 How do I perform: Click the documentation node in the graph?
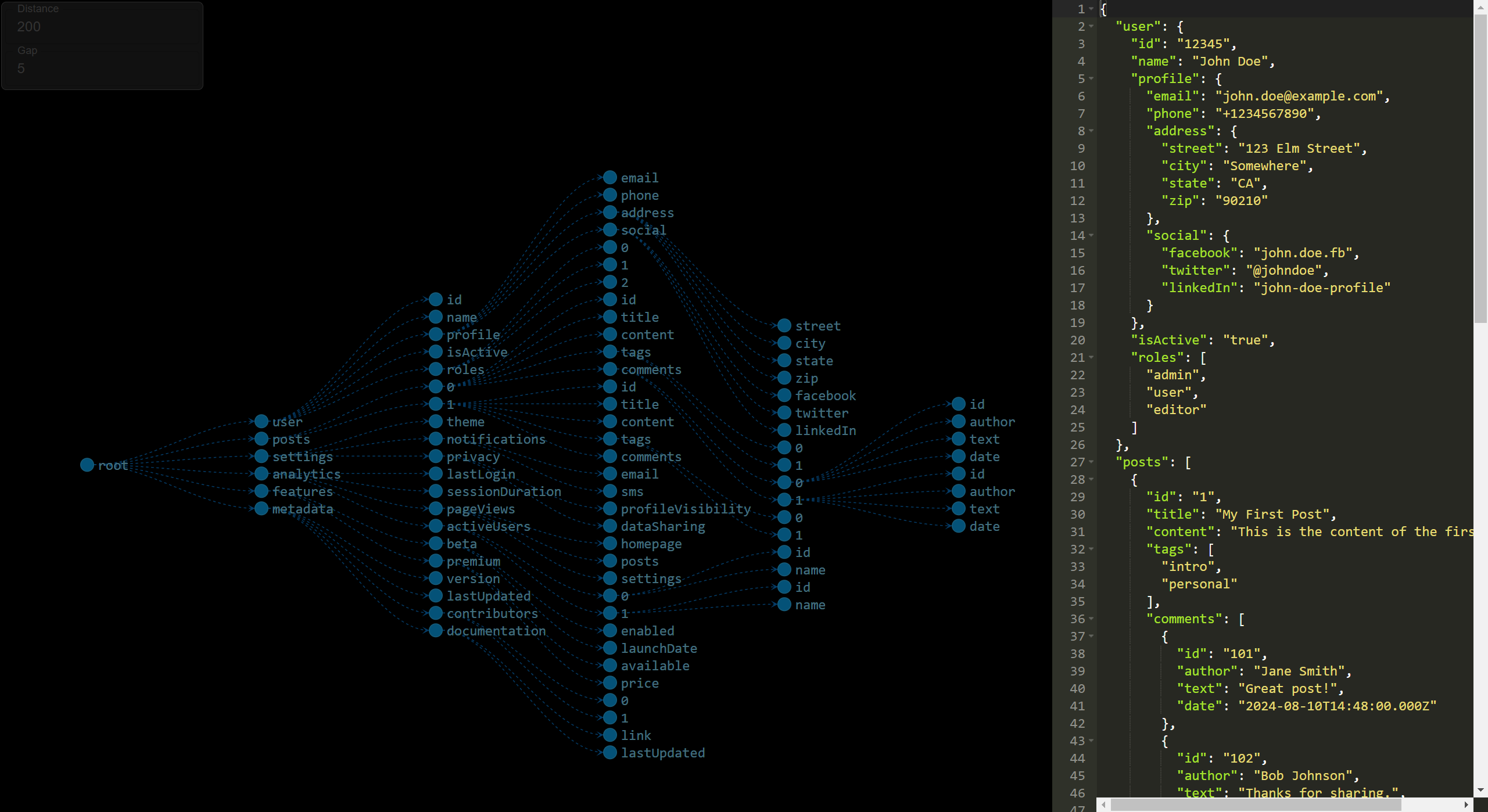point(436,631)
